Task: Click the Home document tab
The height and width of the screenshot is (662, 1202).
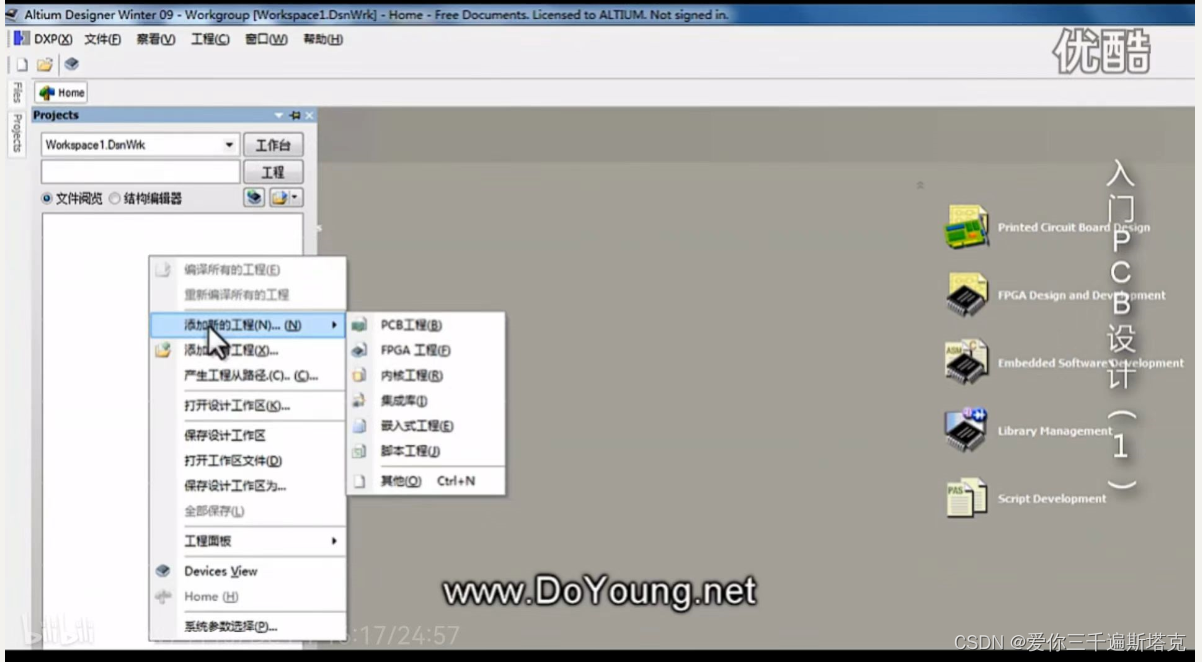Action: point(62,93)
